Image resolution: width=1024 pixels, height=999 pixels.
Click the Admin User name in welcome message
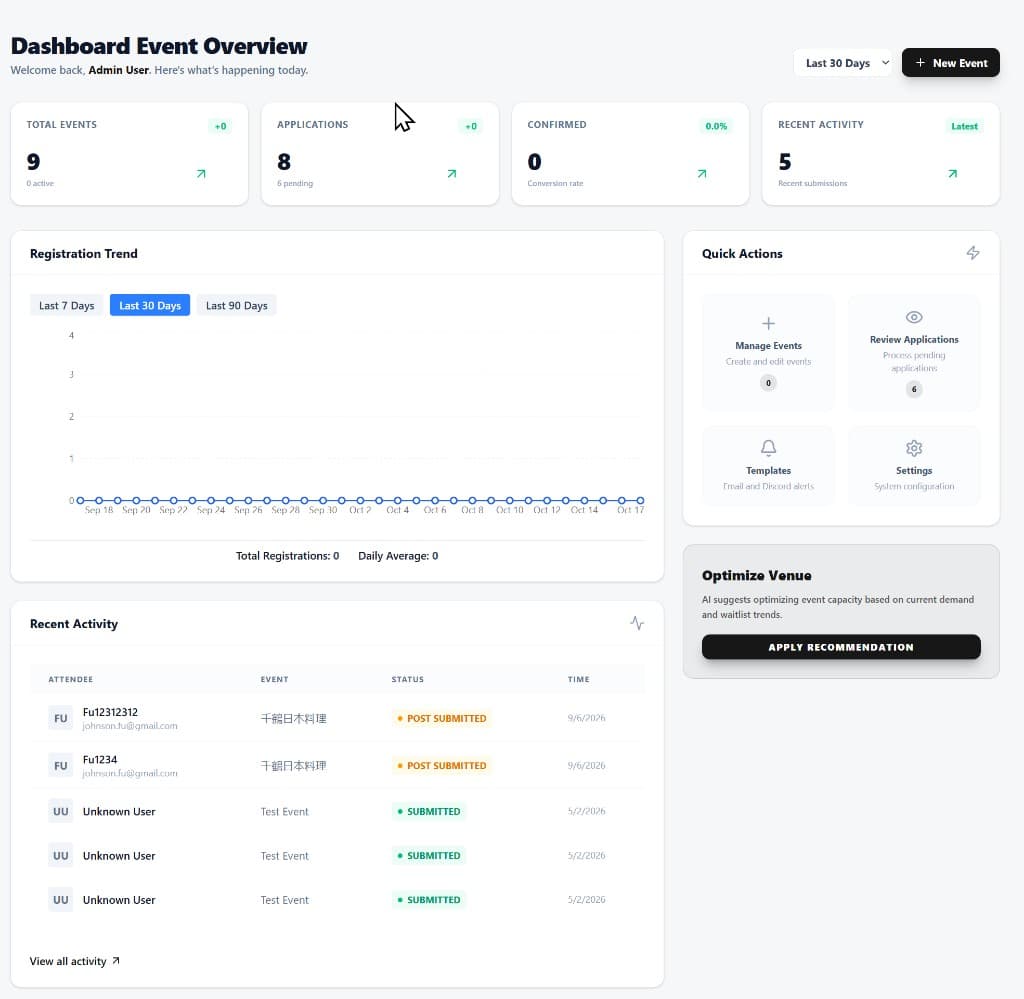click(119, 70)
